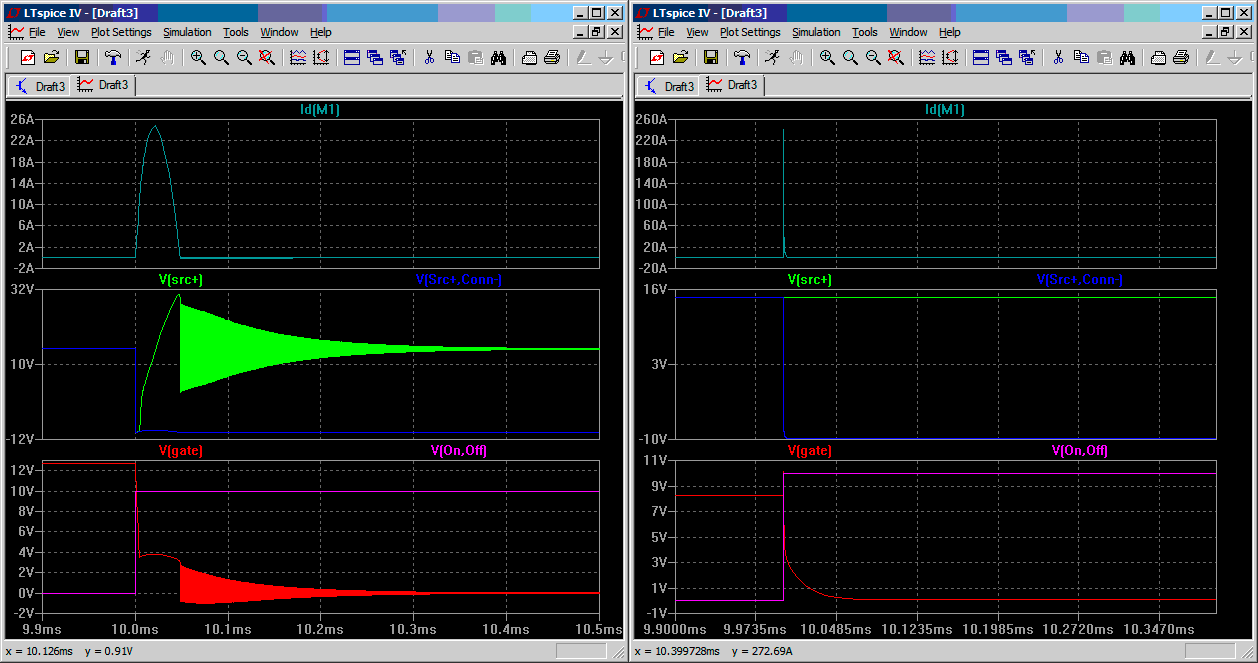Open Control Panel hammer icon in left window
This screenshot has height=663, width=1258.
pos(113,57)
